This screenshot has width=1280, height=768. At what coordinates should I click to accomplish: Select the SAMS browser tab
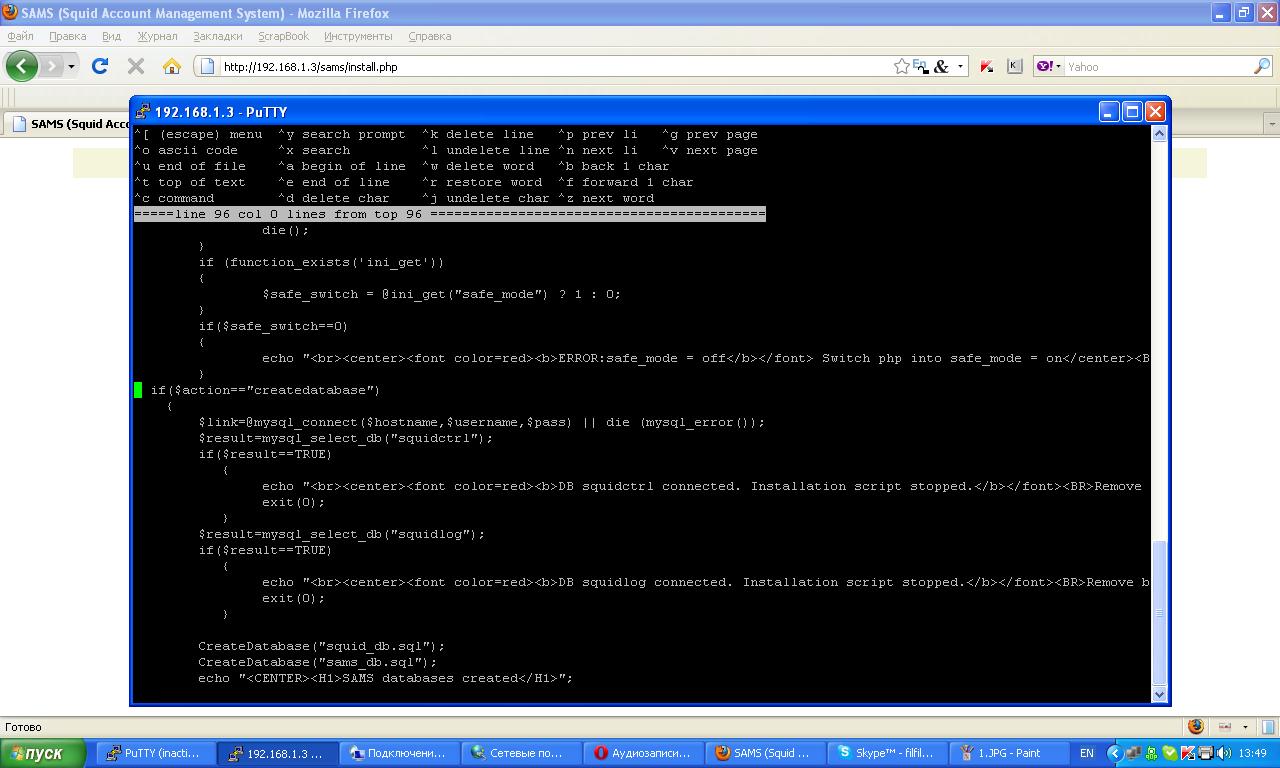(x=66, y=124)
